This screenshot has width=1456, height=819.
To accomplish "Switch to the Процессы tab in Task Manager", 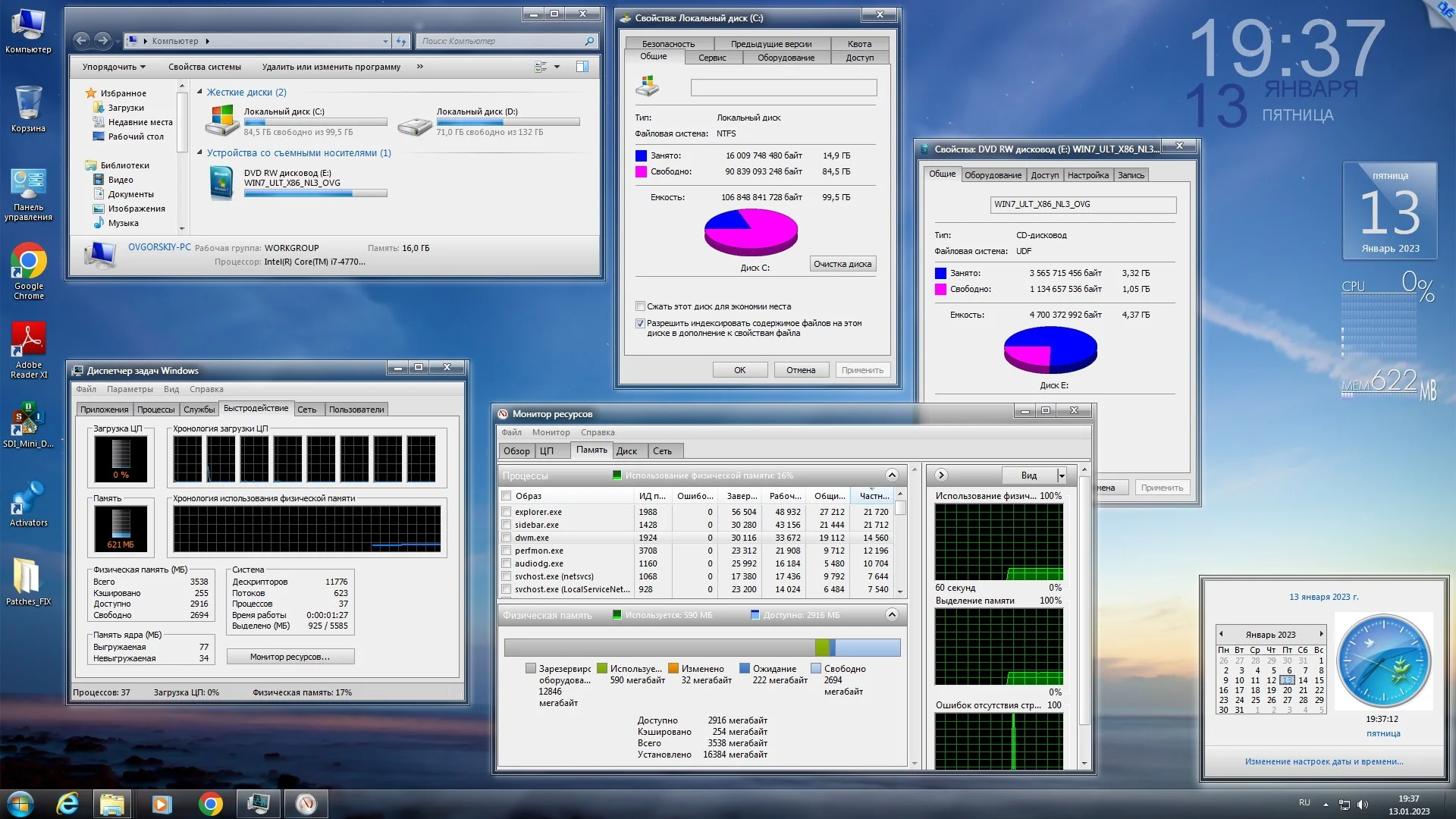I will point(155,409).
